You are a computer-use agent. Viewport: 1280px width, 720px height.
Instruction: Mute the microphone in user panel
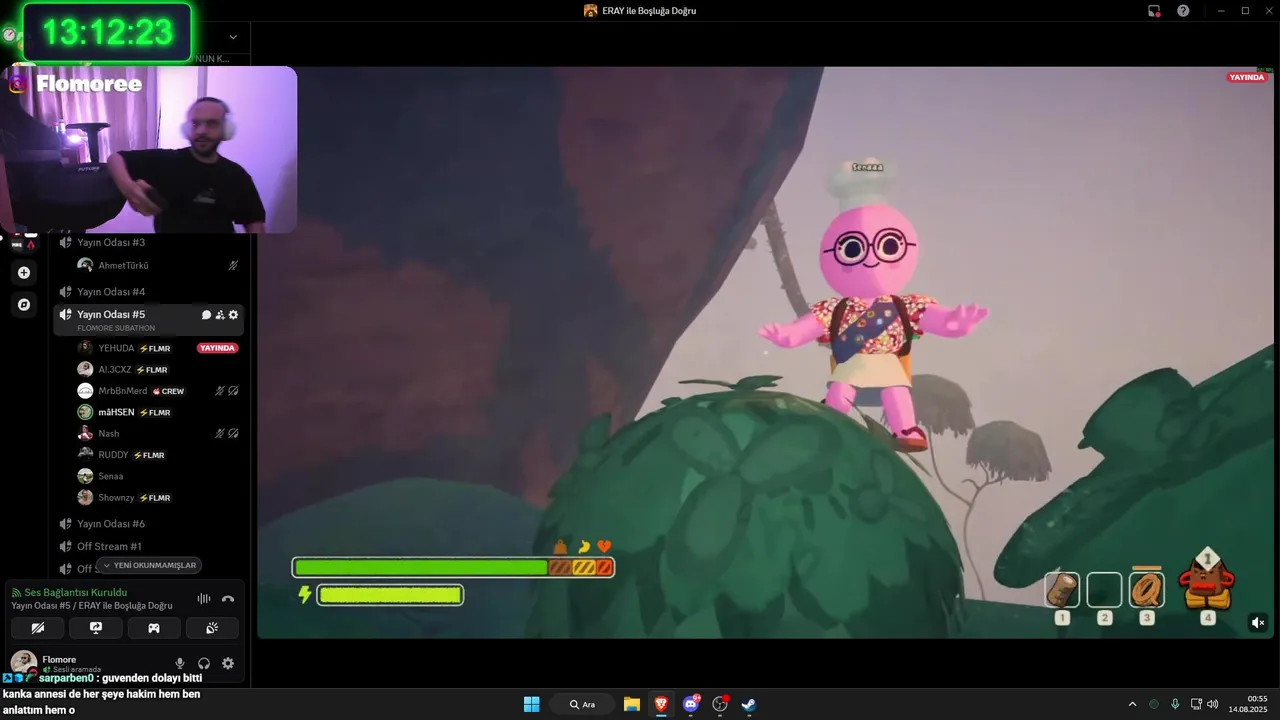[180, 663]
